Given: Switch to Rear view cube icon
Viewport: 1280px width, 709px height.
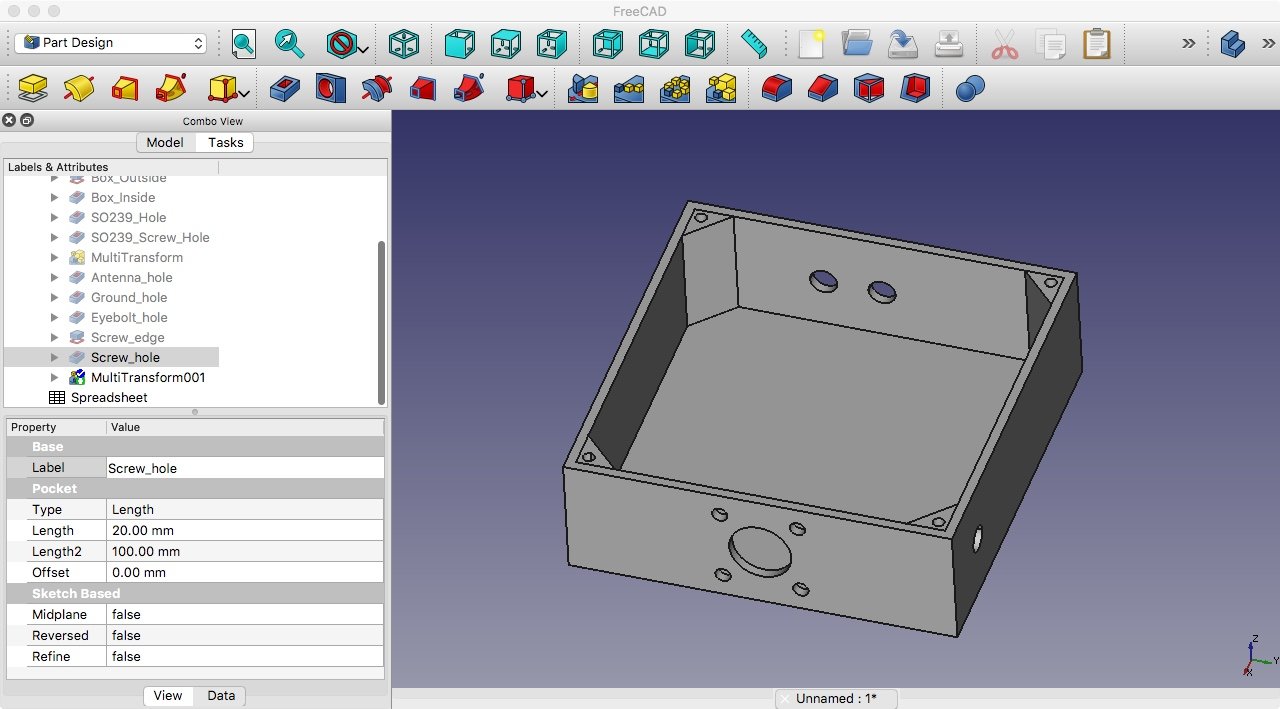Looking at the screenshot, I should (x=608, y=43).
